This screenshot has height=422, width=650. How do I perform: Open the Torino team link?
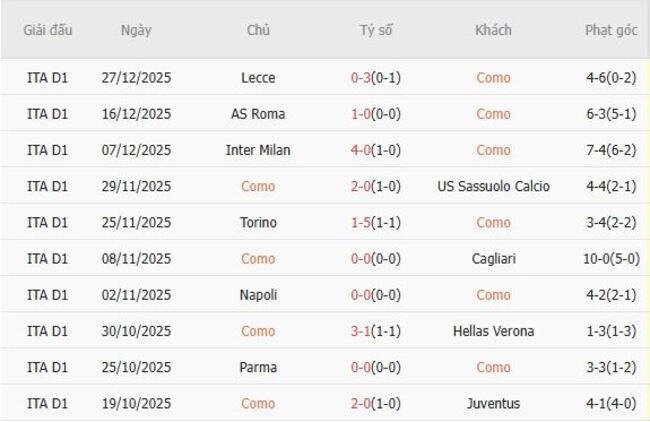(258, 222)
